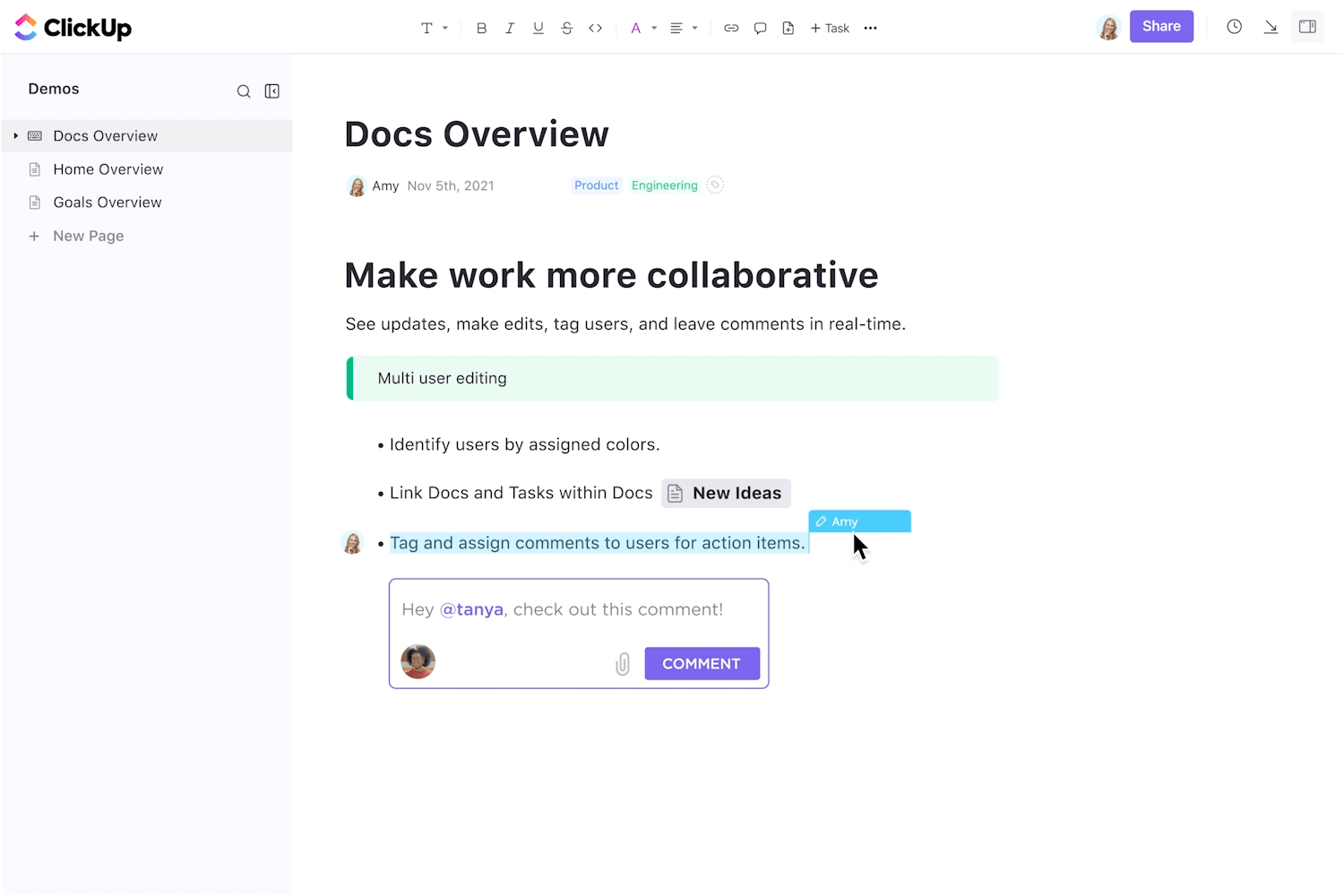Open the page export icon
The height and width of the screenshot is (896, 1344).
[x=788, y=28]
